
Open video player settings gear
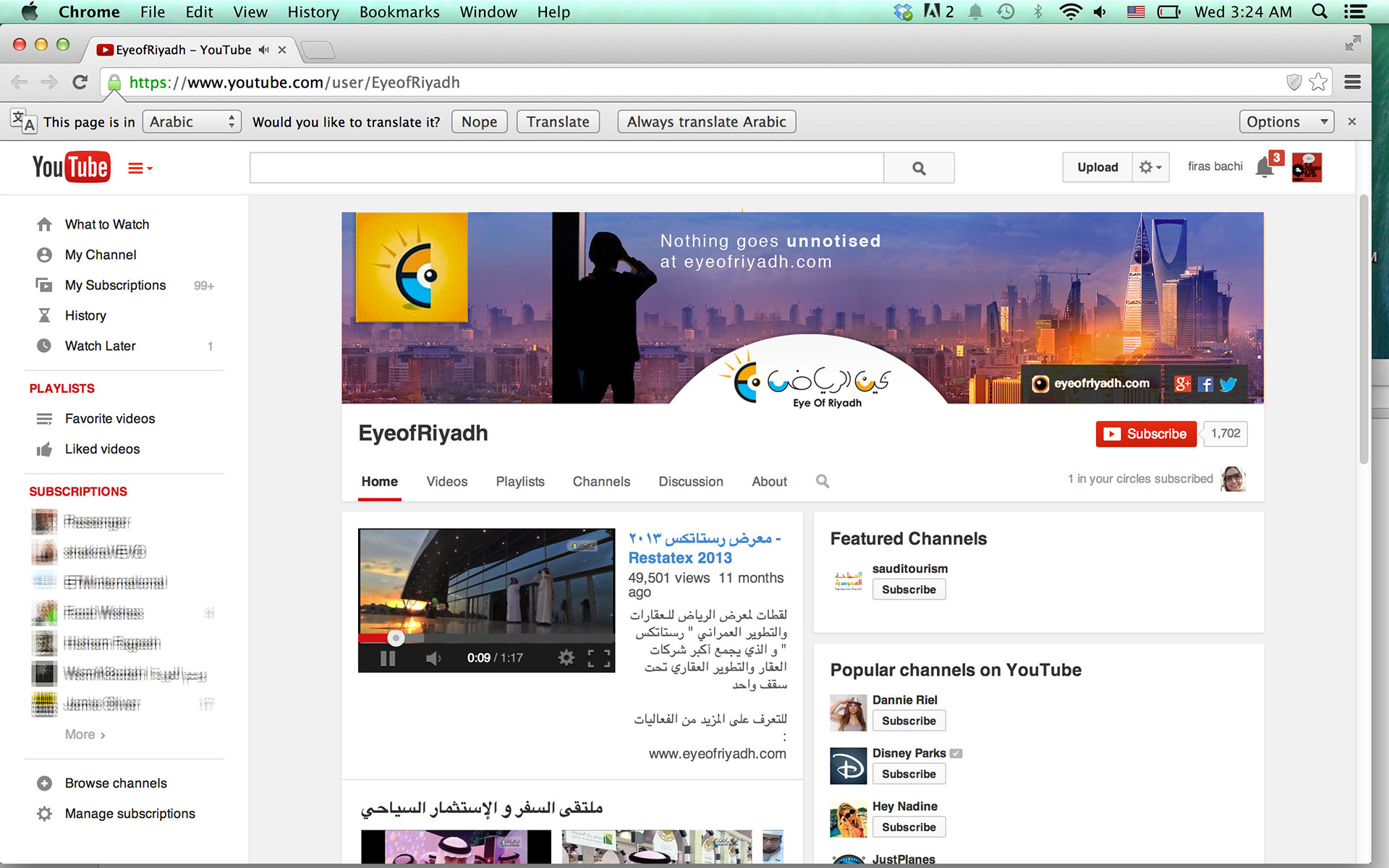[566, 658]
